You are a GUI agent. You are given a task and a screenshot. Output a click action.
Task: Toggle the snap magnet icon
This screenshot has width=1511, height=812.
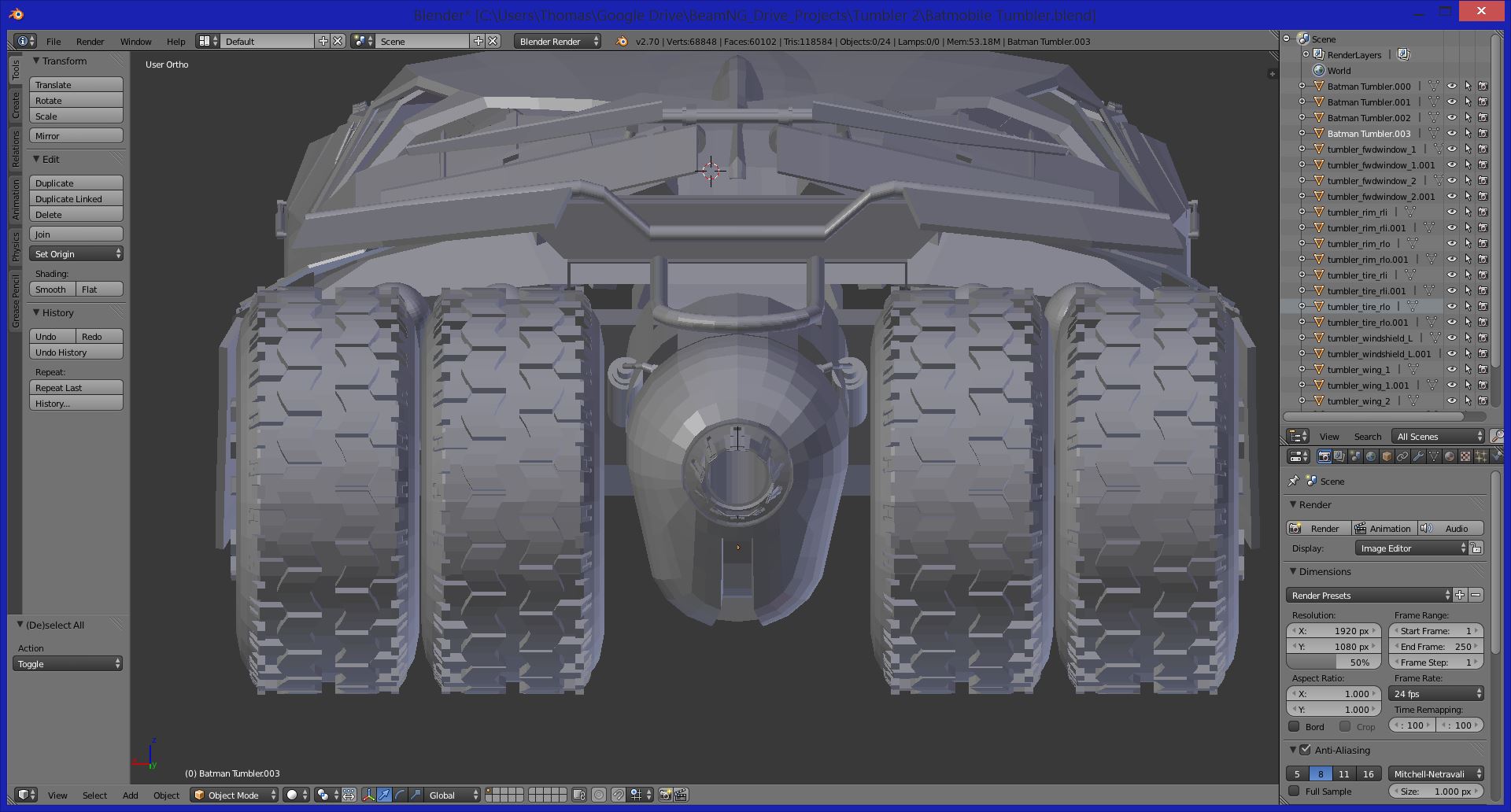pyautogui.click(x=619, y=795)
